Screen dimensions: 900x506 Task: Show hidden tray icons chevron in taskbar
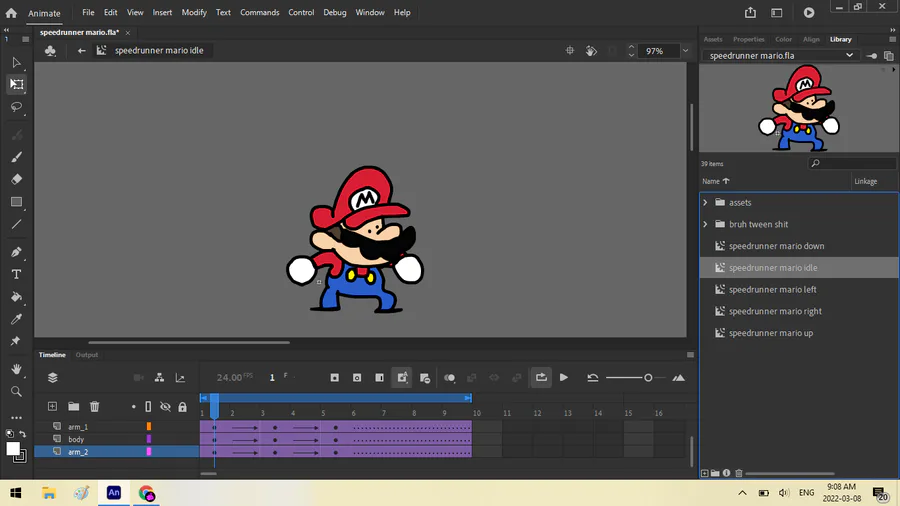742,493
